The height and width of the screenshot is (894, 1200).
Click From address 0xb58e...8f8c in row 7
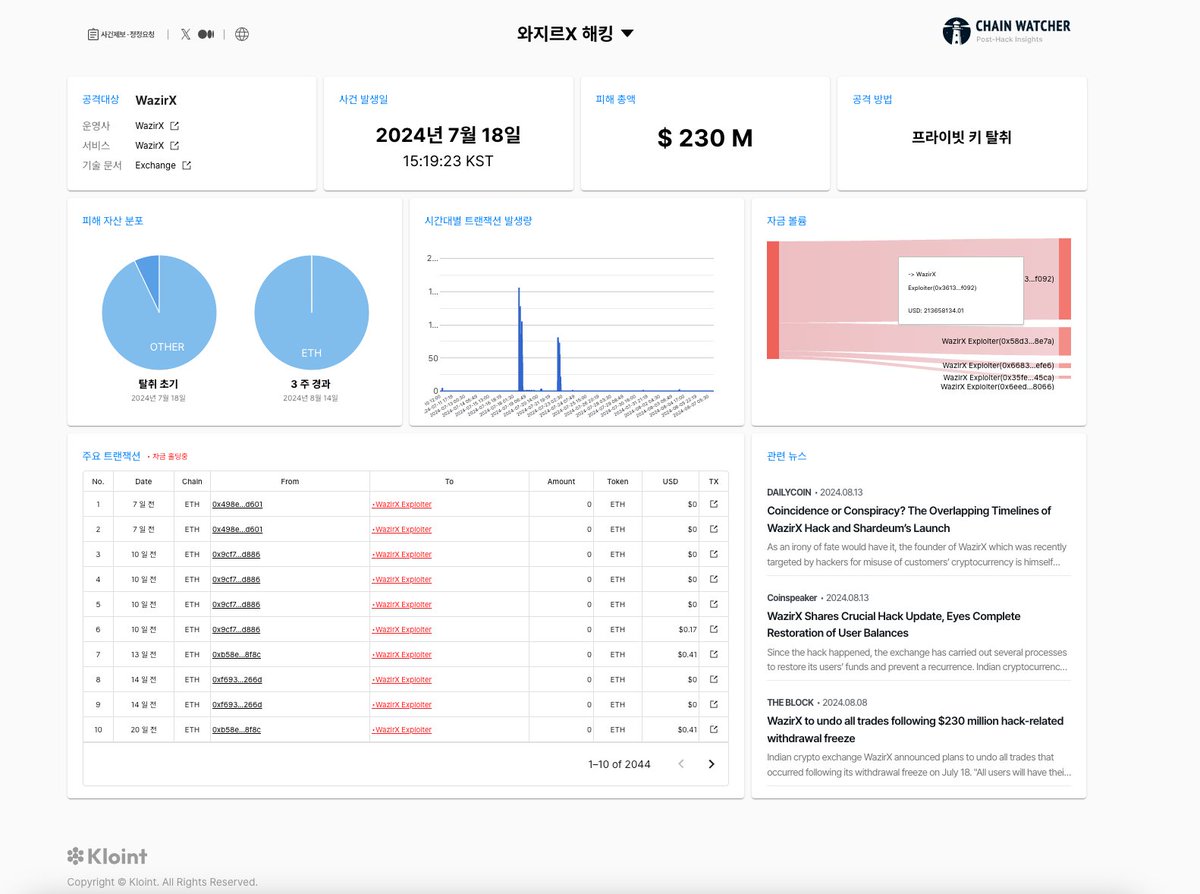coord(236,654)
